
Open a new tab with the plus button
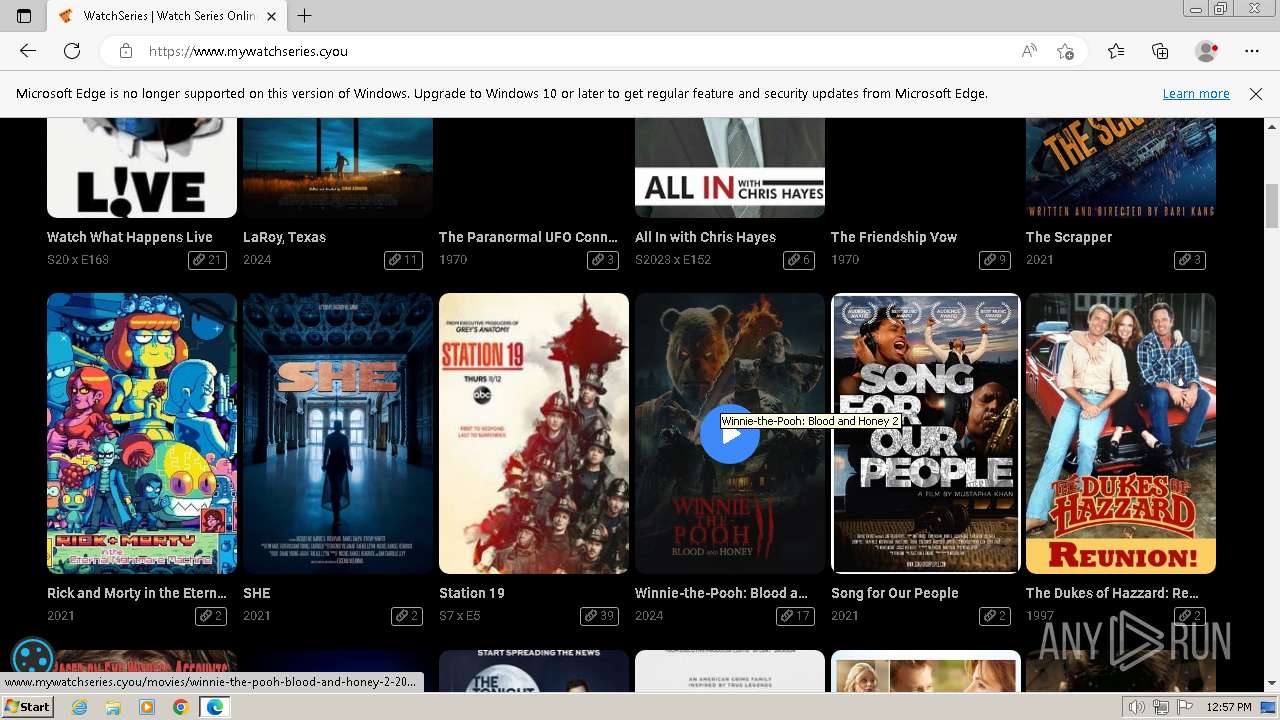pos(305,16)
